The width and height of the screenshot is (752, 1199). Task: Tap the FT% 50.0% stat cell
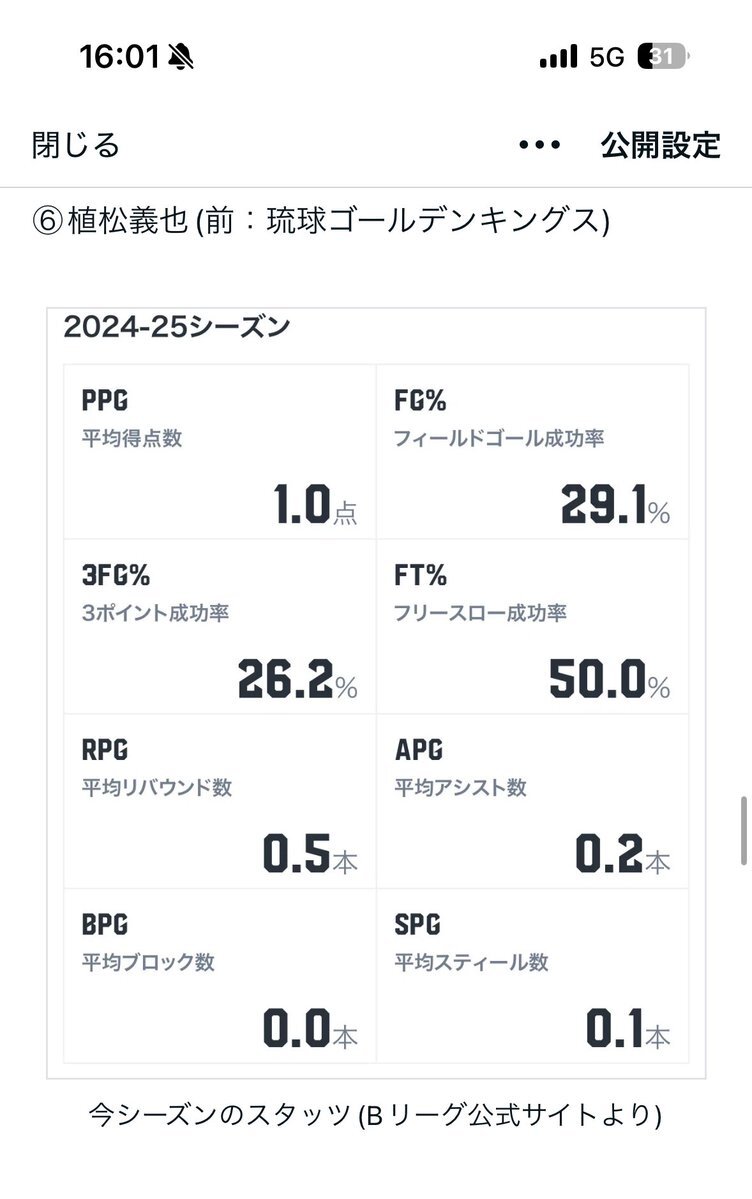point(532,626)
